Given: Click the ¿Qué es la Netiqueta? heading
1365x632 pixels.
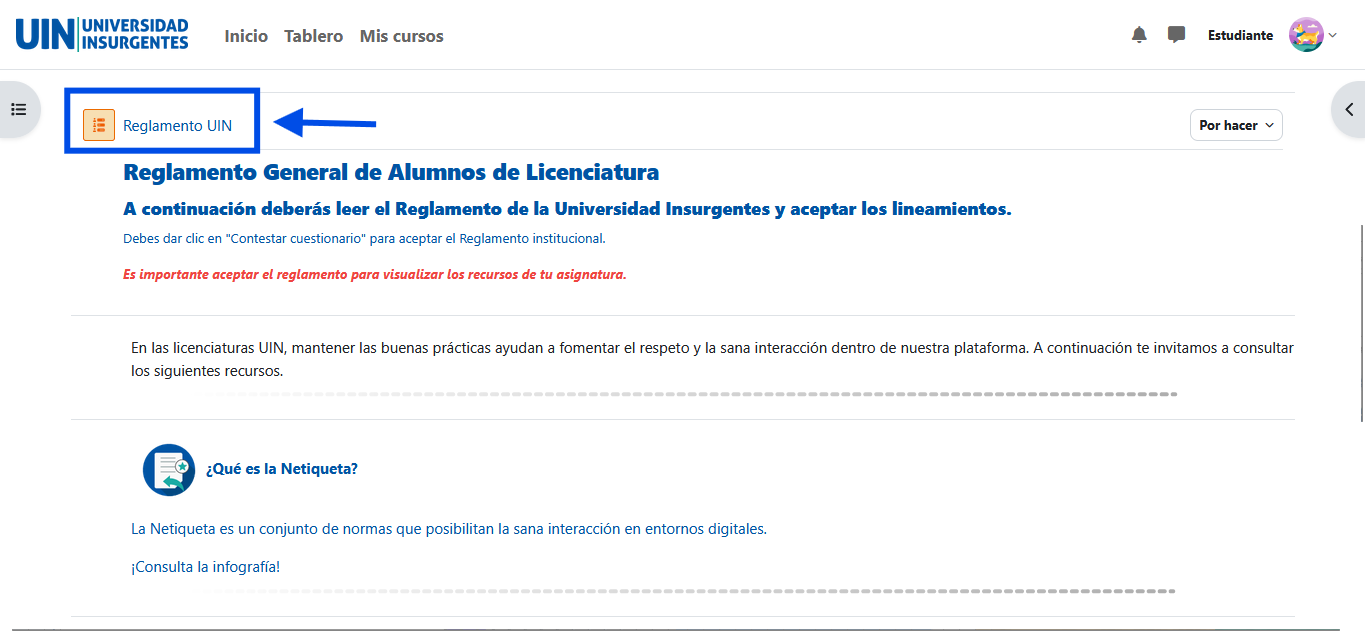Looking at the screenshot, I should [x=281, y=469].
